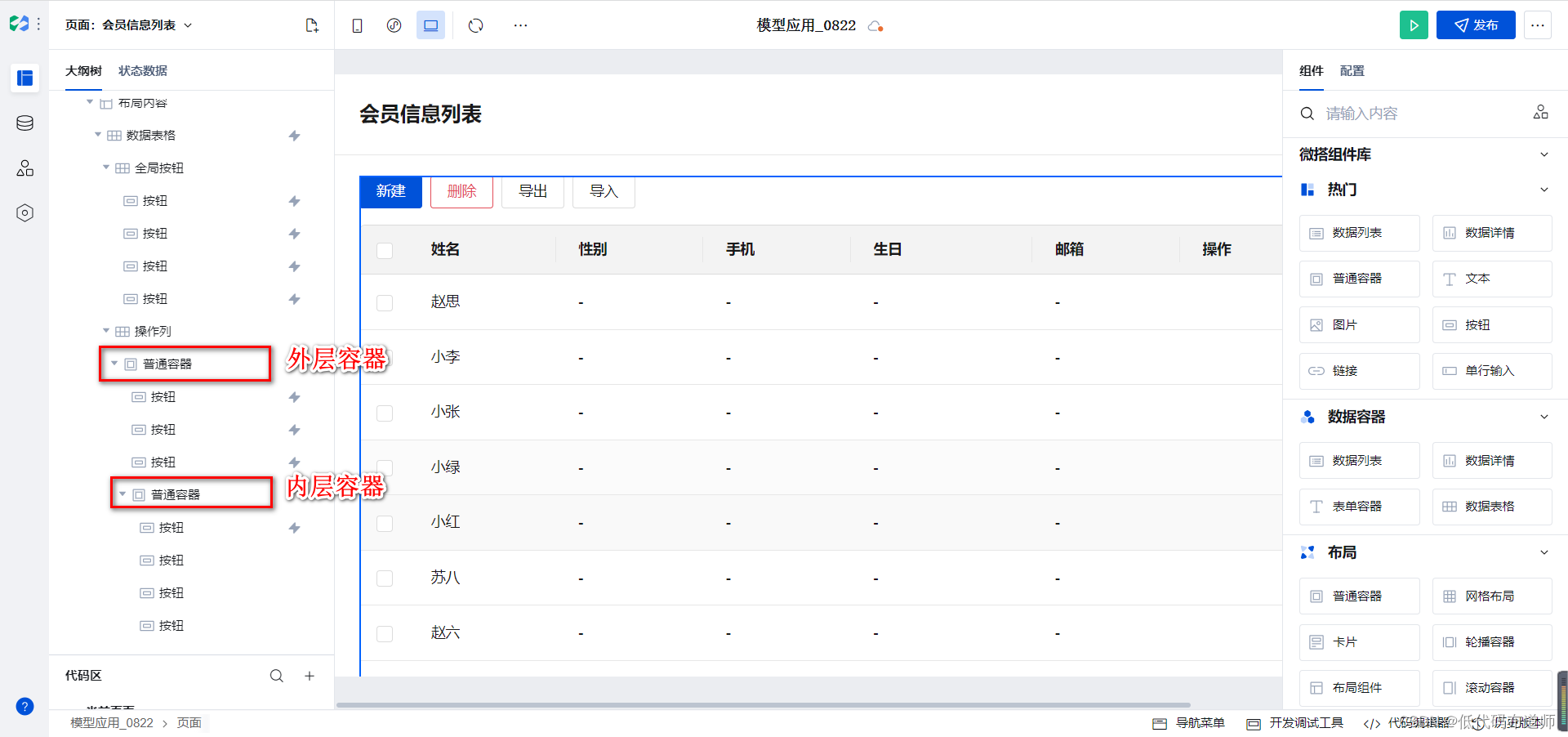Click the 模型应用_0822 breadcrumb link
The image size is (1568, 737).
click(112, 723)
